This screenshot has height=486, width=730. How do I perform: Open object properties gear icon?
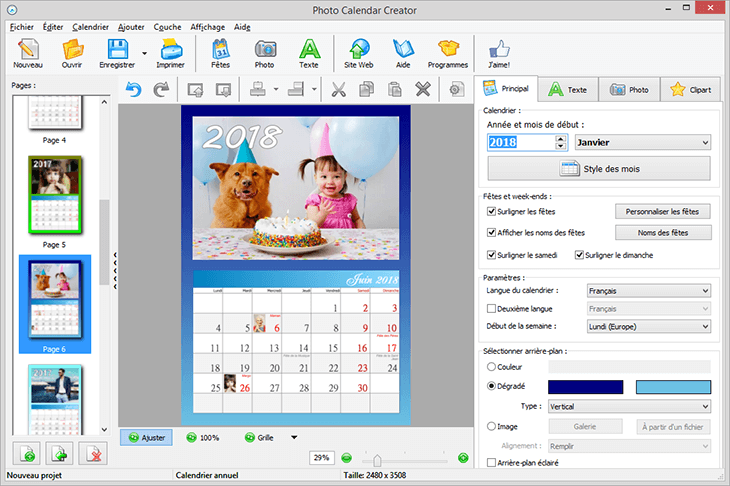456,89
